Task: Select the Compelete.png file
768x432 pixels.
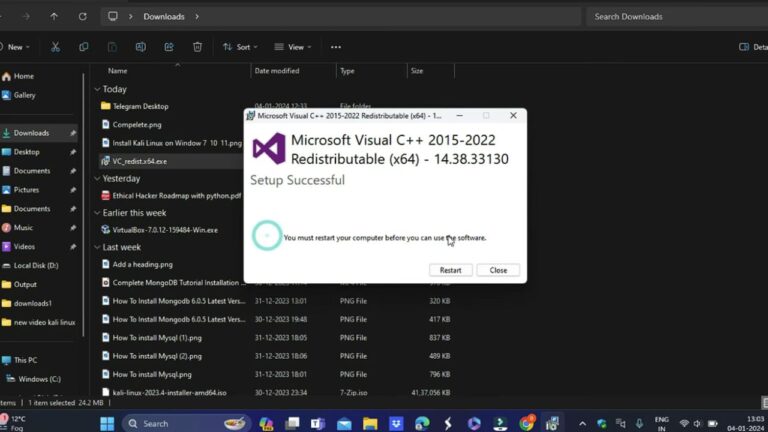Action: tap(137, 124)
